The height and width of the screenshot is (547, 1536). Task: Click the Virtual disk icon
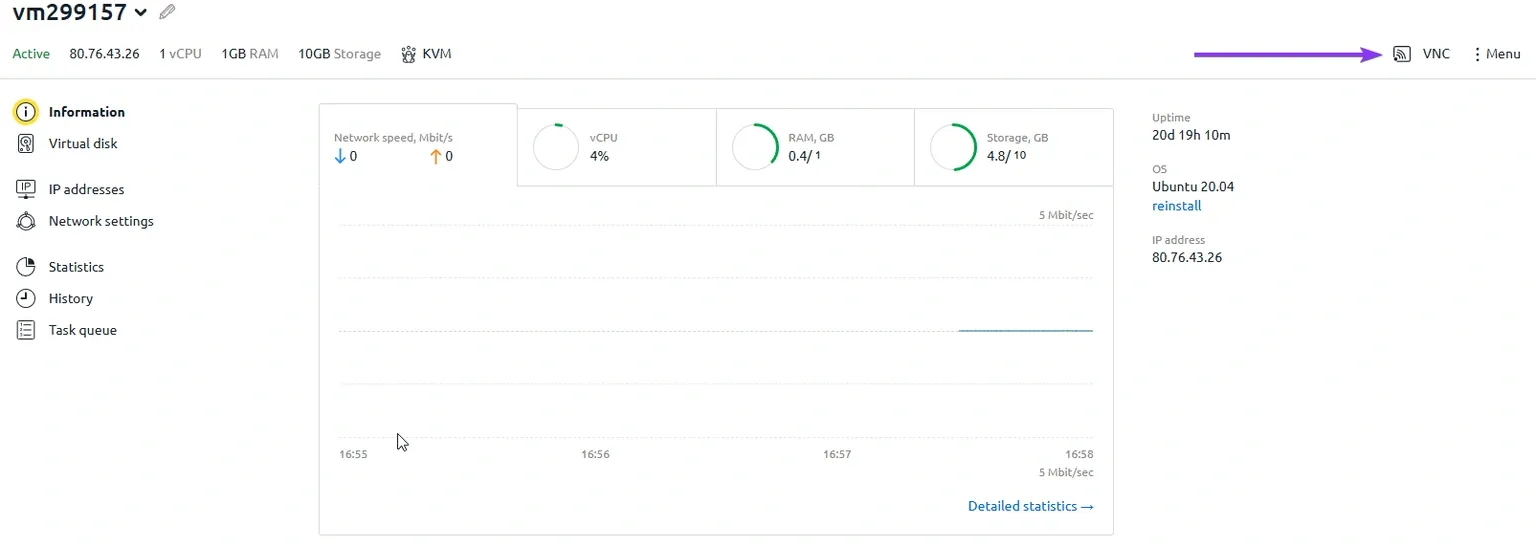26,144
